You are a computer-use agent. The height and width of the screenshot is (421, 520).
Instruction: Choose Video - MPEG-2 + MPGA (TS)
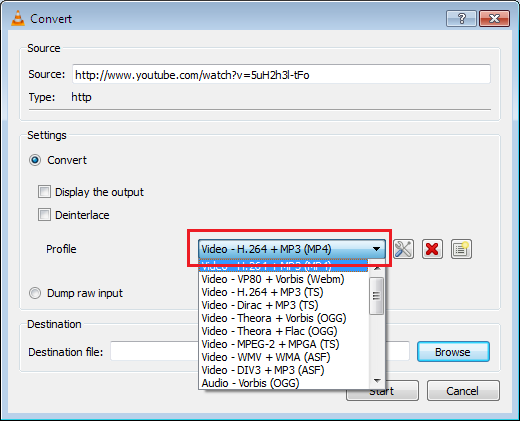tap(284, 344)
